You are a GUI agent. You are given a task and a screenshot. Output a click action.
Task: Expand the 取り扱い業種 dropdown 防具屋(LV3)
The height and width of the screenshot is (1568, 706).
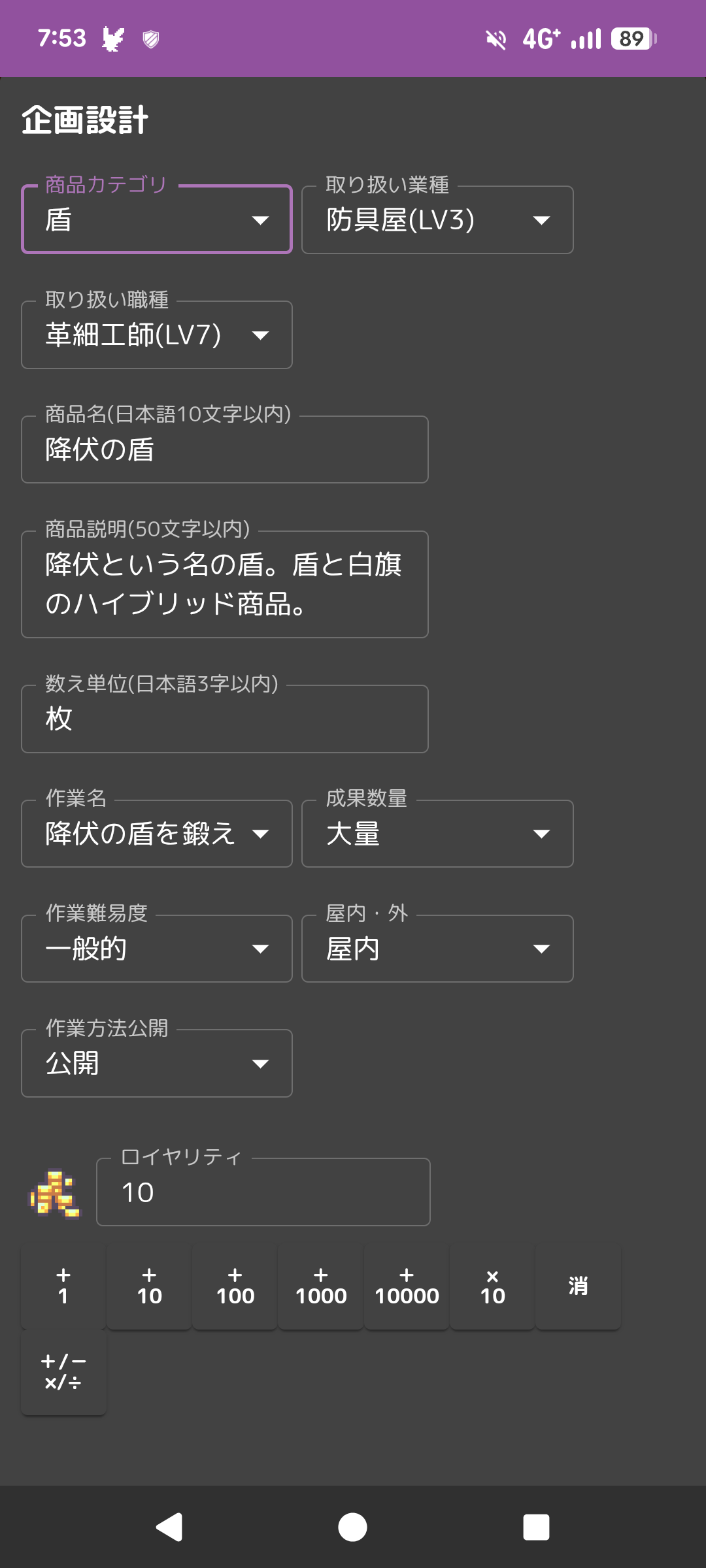point(437,220)
